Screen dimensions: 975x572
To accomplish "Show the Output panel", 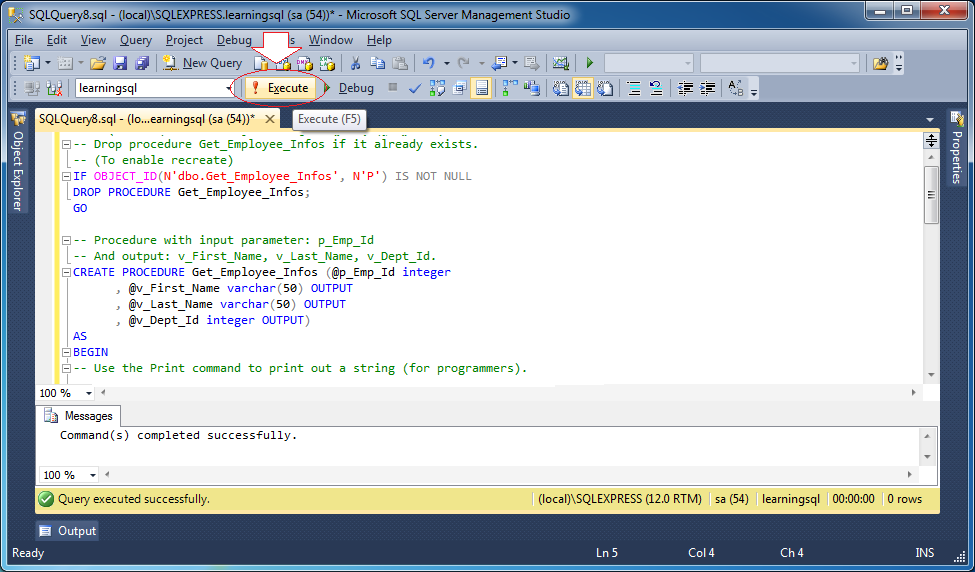I will (x=68, y=531).
